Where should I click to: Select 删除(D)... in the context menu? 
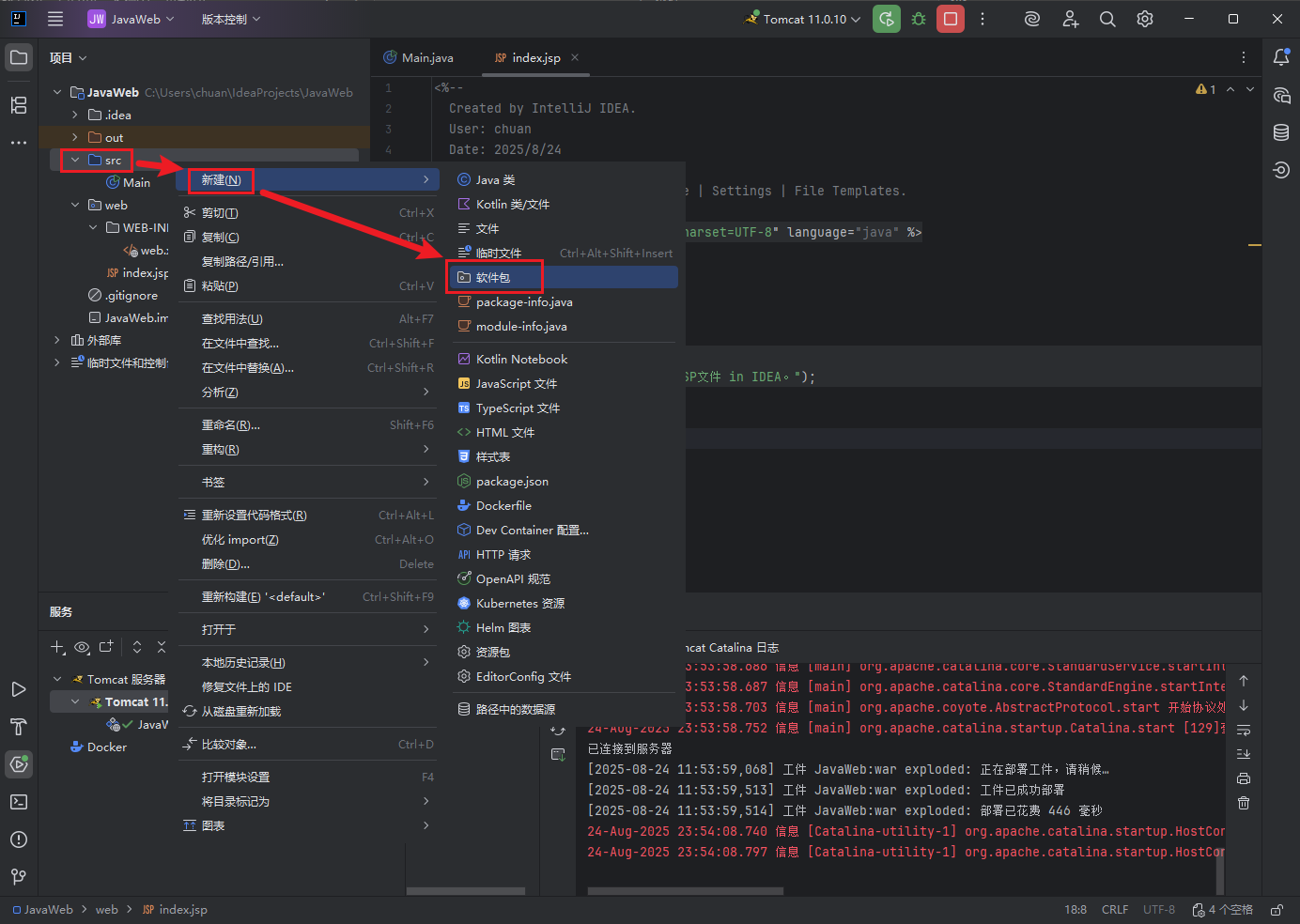tap(308, 563)
